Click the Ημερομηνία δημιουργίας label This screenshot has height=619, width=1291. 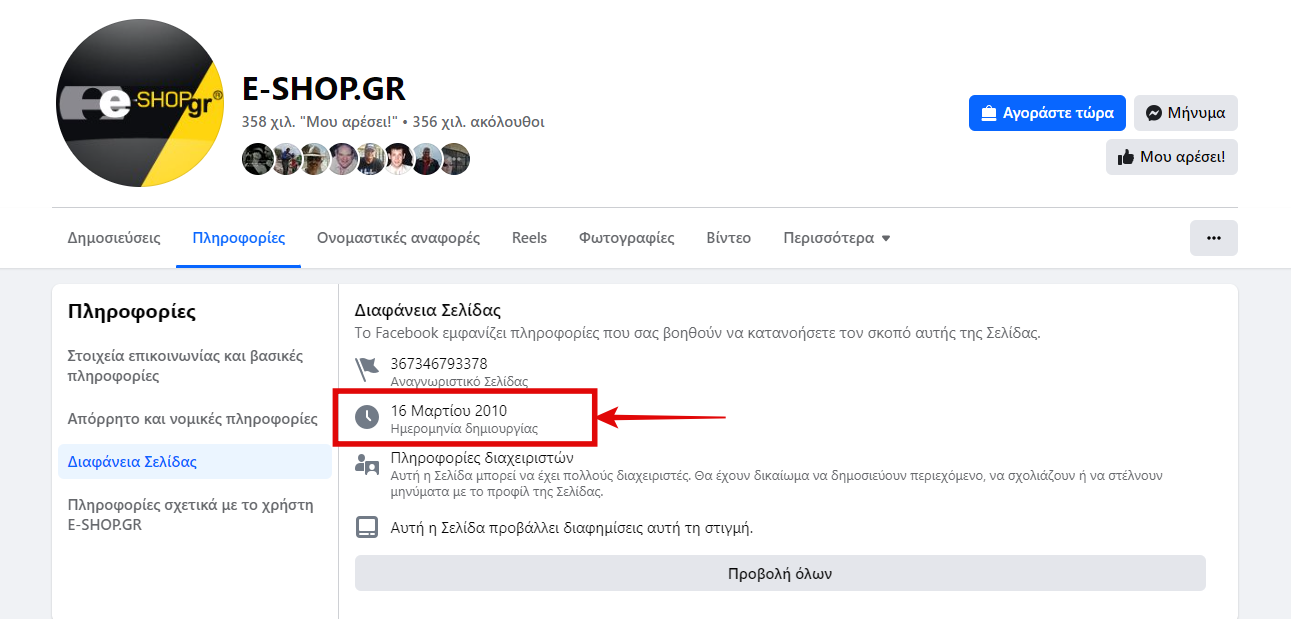(464, 428)
